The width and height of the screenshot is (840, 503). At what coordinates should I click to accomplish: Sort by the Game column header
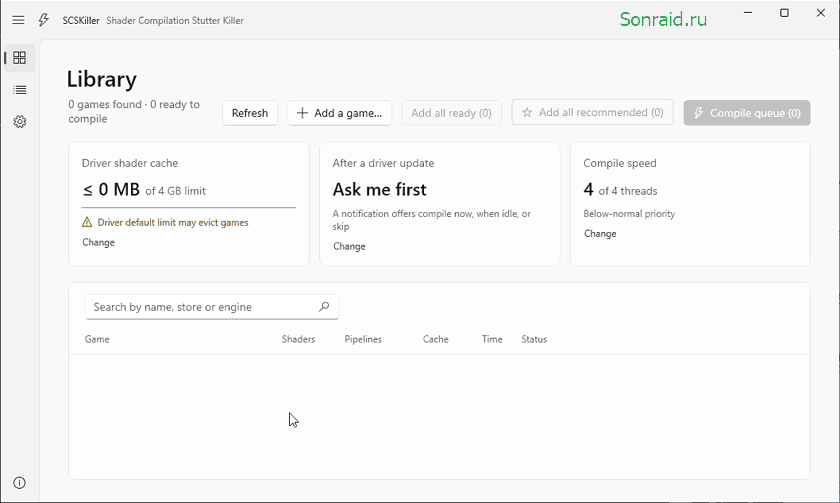pos(97,339)
